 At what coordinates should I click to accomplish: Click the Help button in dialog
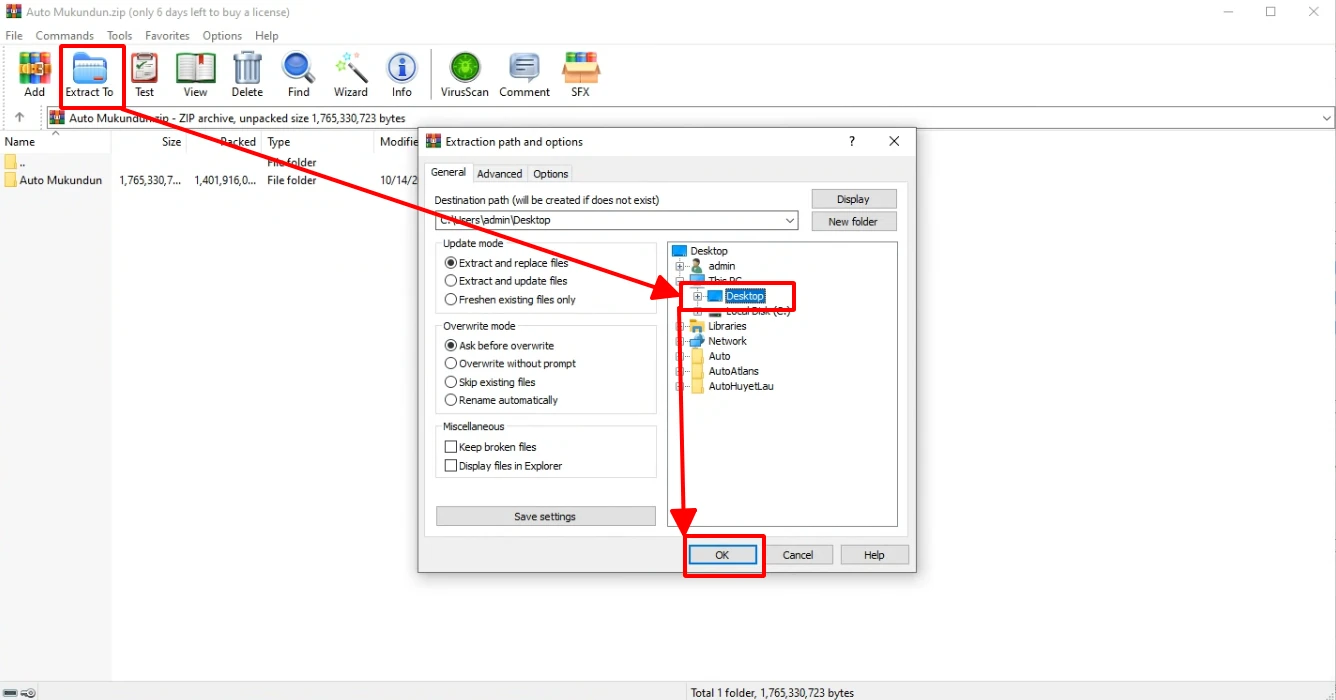coord(874,555)
